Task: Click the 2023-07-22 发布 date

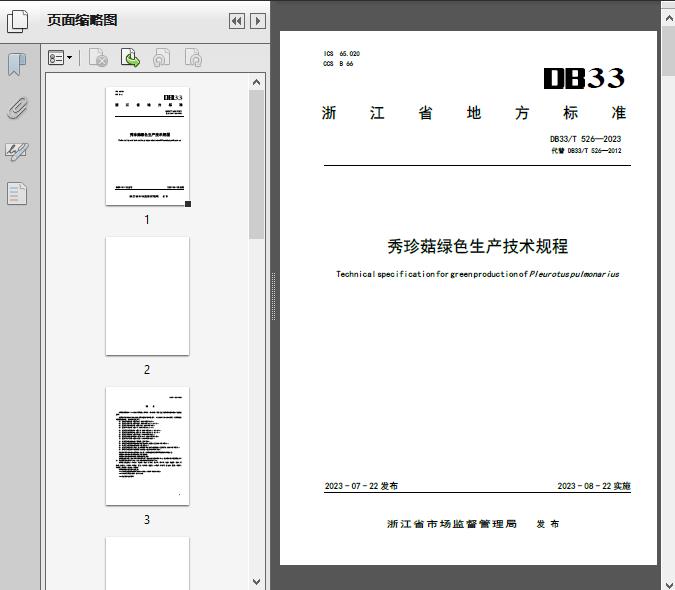Action: tap(362, 486)
